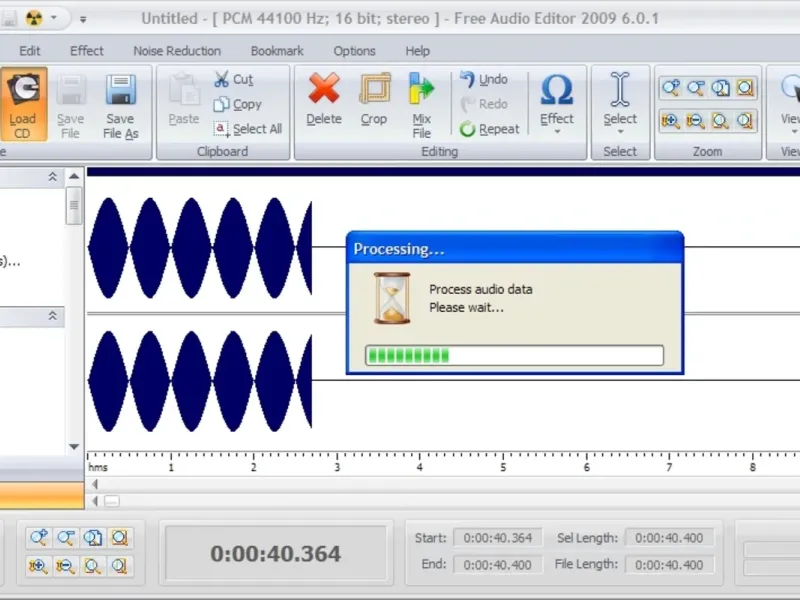Click the Save File As icon
Image resolution: width=800 pixels, height=600 pixels.
click(120, 90)
